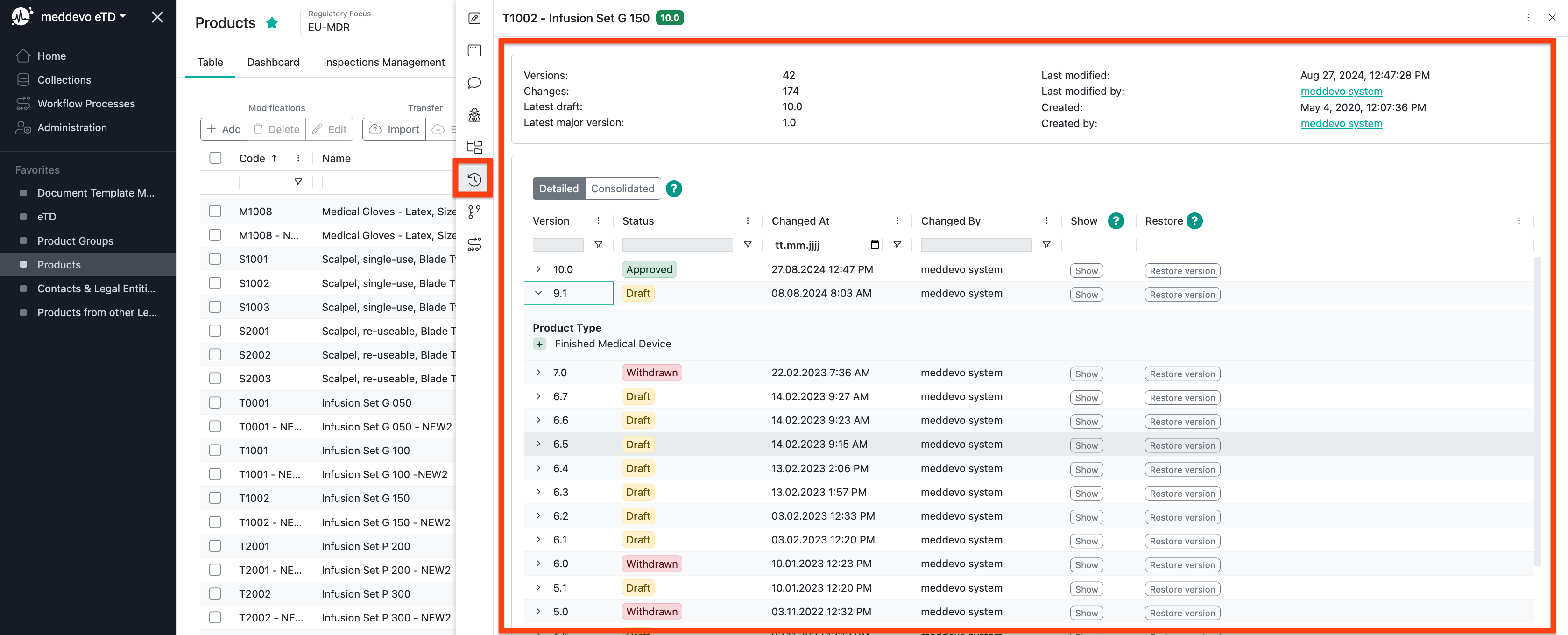
Task: Expand version 7.0 row
Action: [x=538, y=372]
